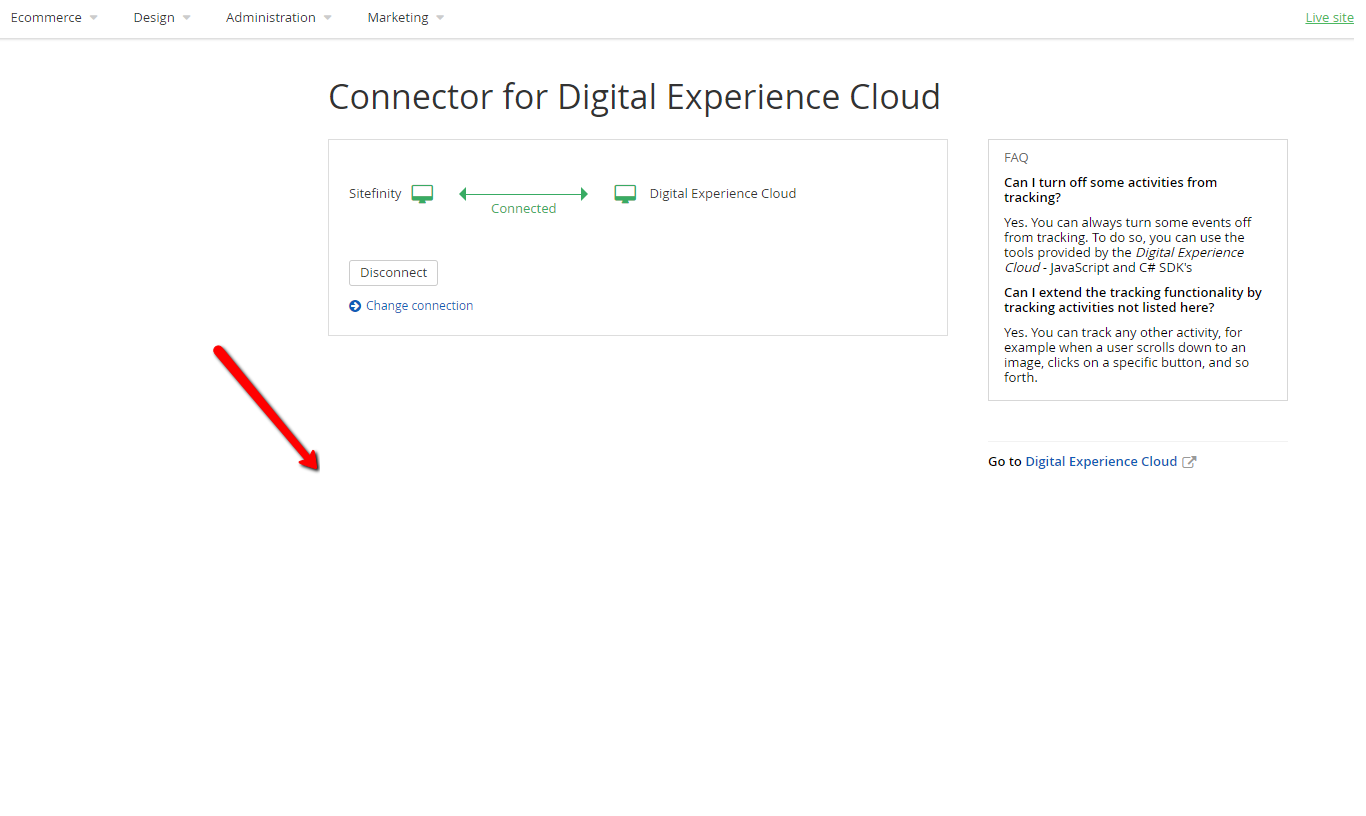Image resolution: width=1366 pixels, height=816 pixels.
Task: Click the Sitefinity label
Action: pyautogui.click(x=375, y=194)
